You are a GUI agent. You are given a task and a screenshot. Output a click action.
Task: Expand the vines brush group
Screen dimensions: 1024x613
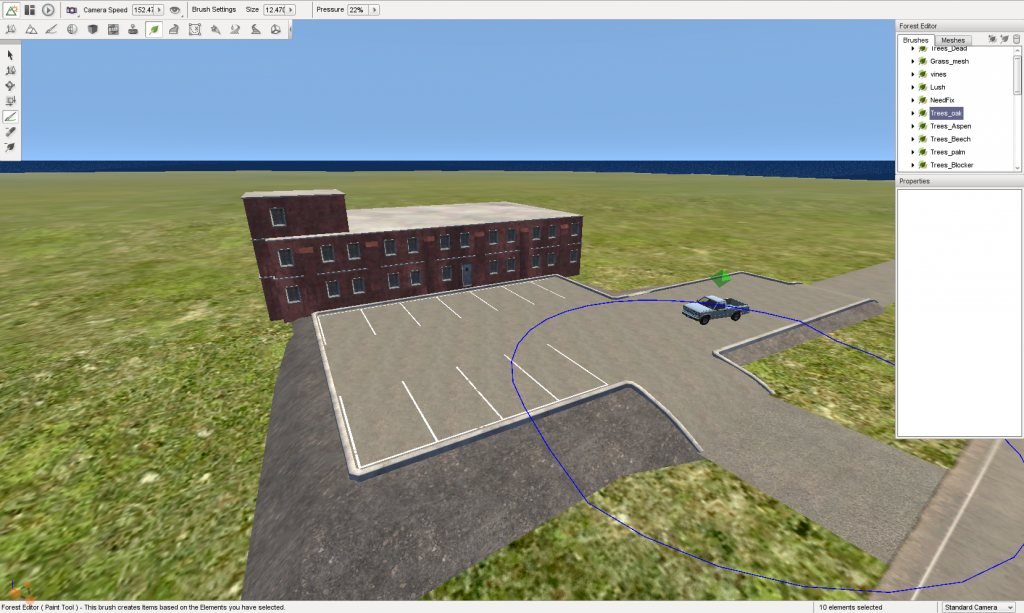point(913,74)
